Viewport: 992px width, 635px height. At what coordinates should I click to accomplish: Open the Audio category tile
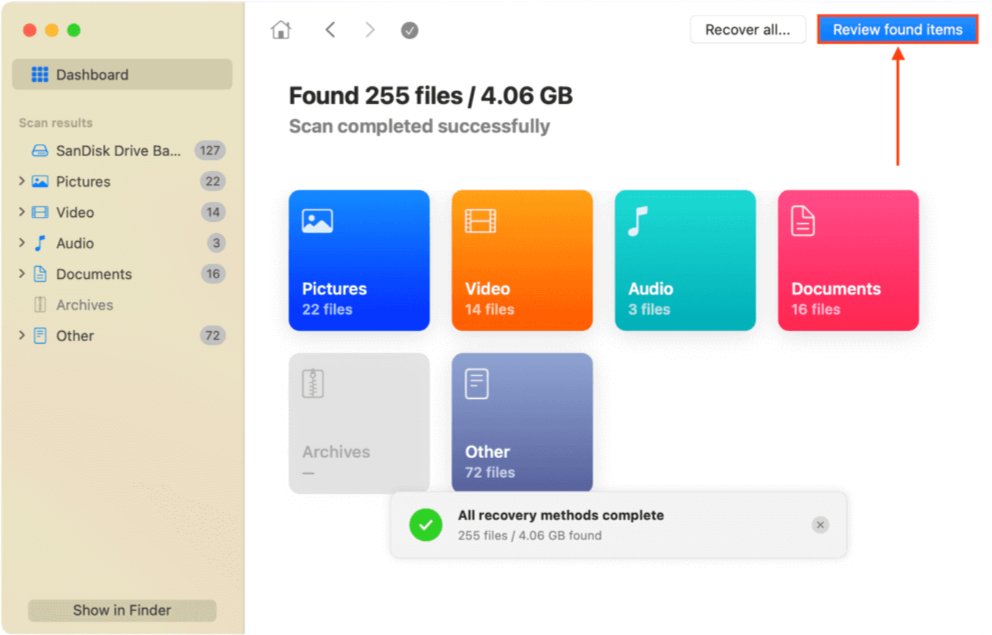(685, 260)
